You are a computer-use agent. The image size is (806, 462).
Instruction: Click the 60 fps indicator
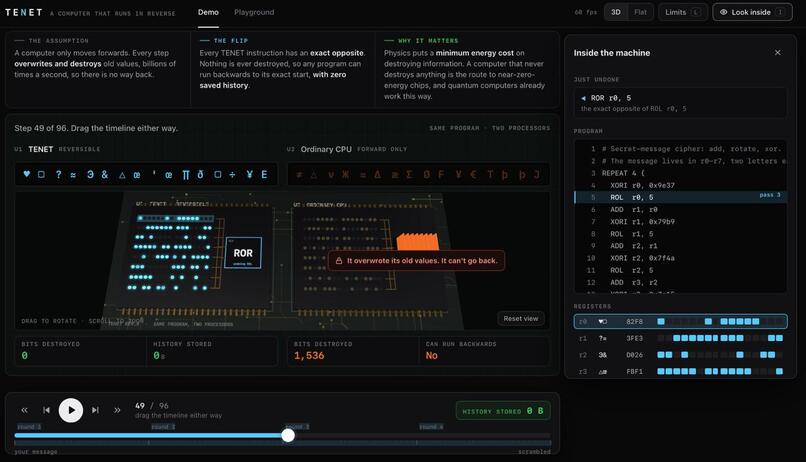[x=585, y=12]
